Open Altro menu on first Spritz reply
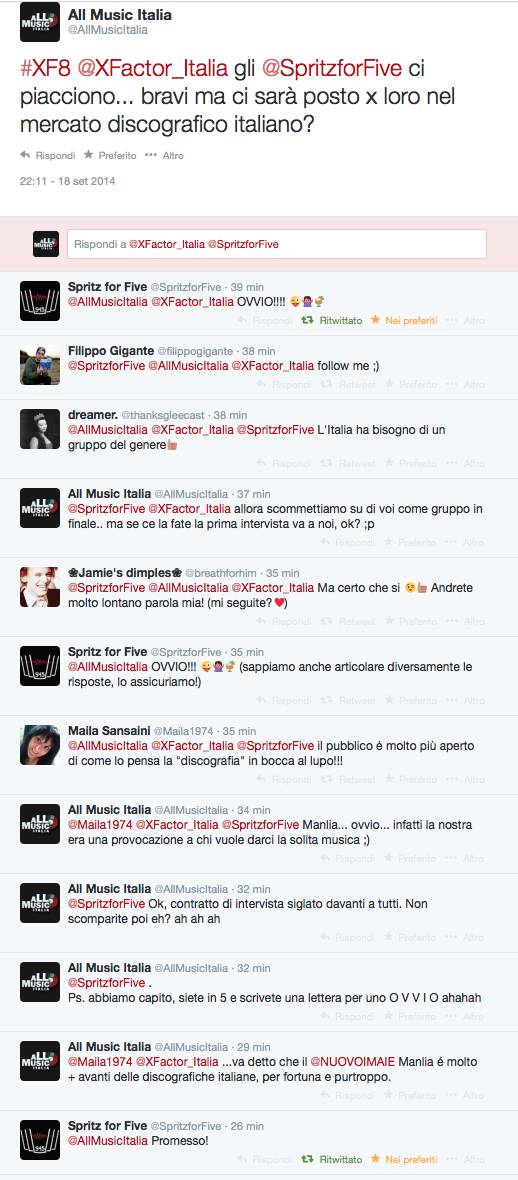This screenshot has height=1180, width=518. [x=465, y=321]
